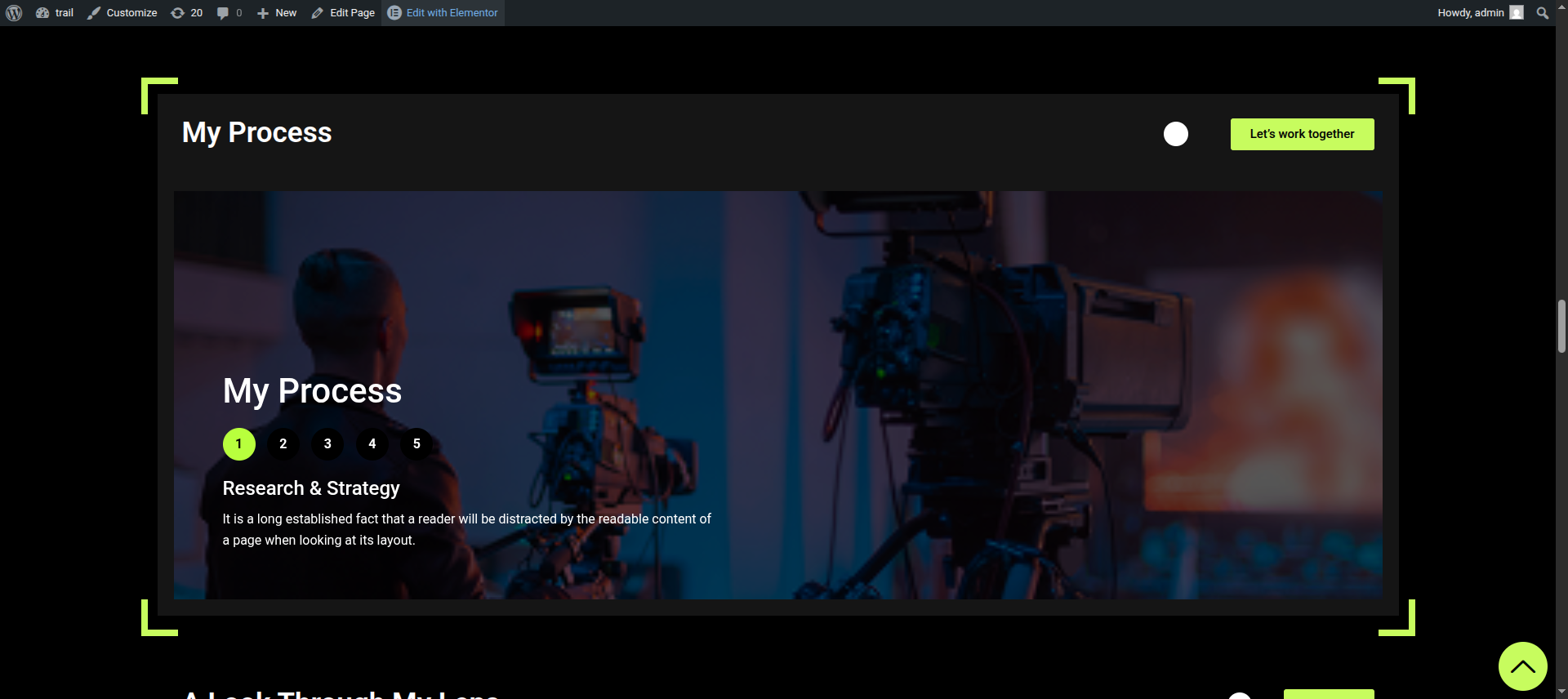Click Edit Page in admin bar

[x=343, y=13]
